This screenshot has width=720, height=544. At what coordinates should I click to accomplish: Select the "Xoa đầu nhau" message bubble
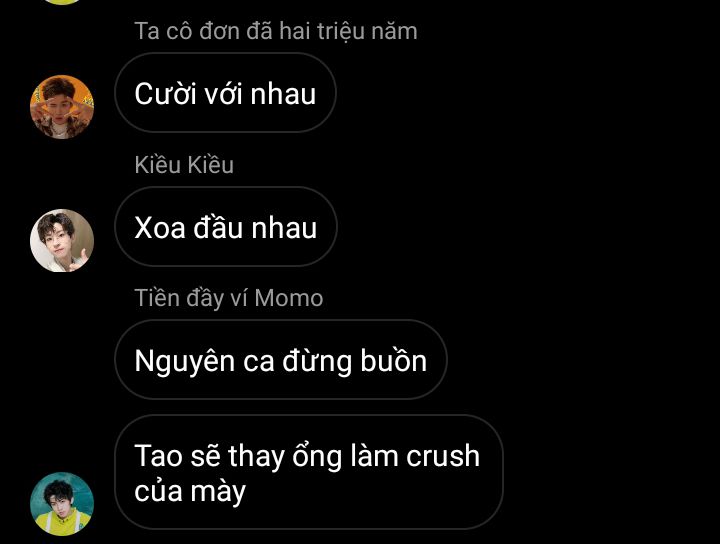(x=225, y=226)
